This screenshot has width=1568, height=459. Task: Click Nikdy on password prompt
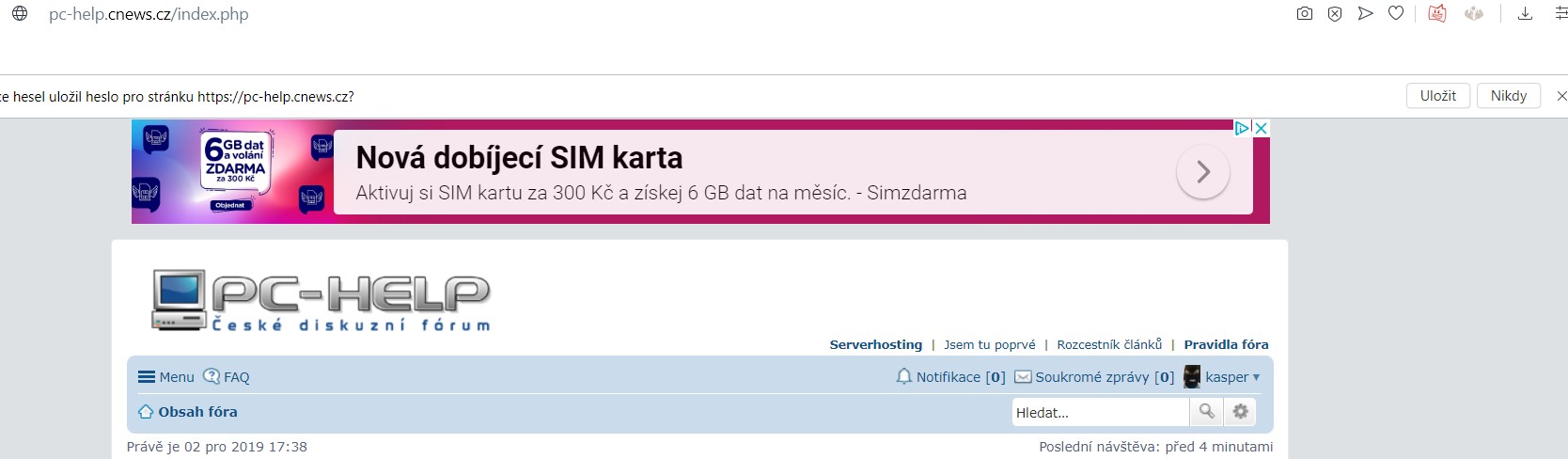[x=1508, y=96]
